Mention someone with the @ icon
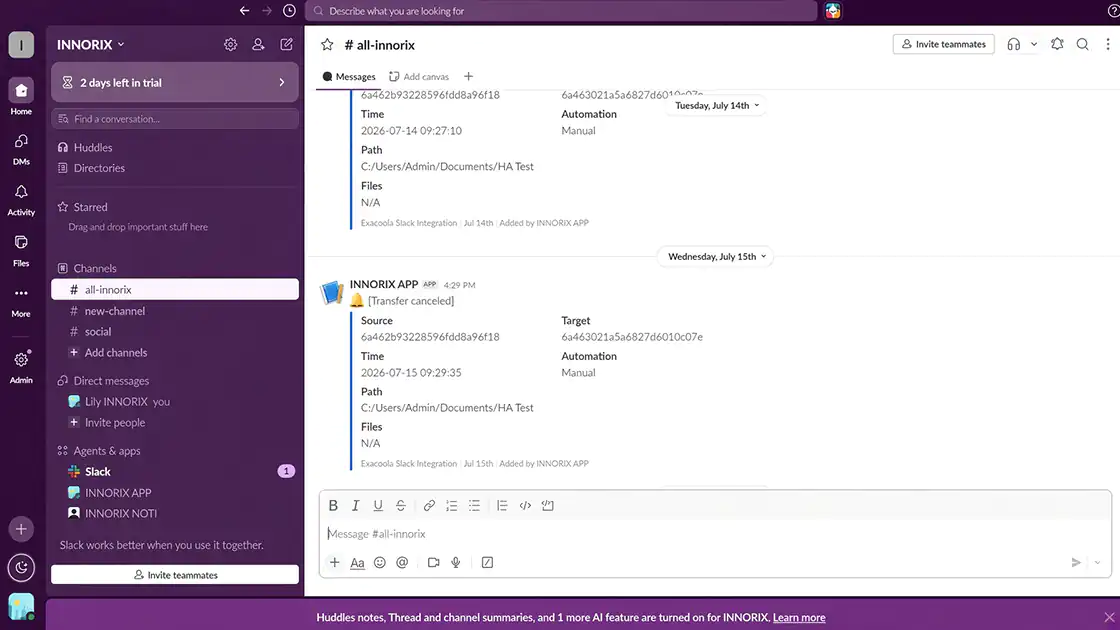Image resolution: width=1120 pixels, height=630 pixels. pos(402,563)
